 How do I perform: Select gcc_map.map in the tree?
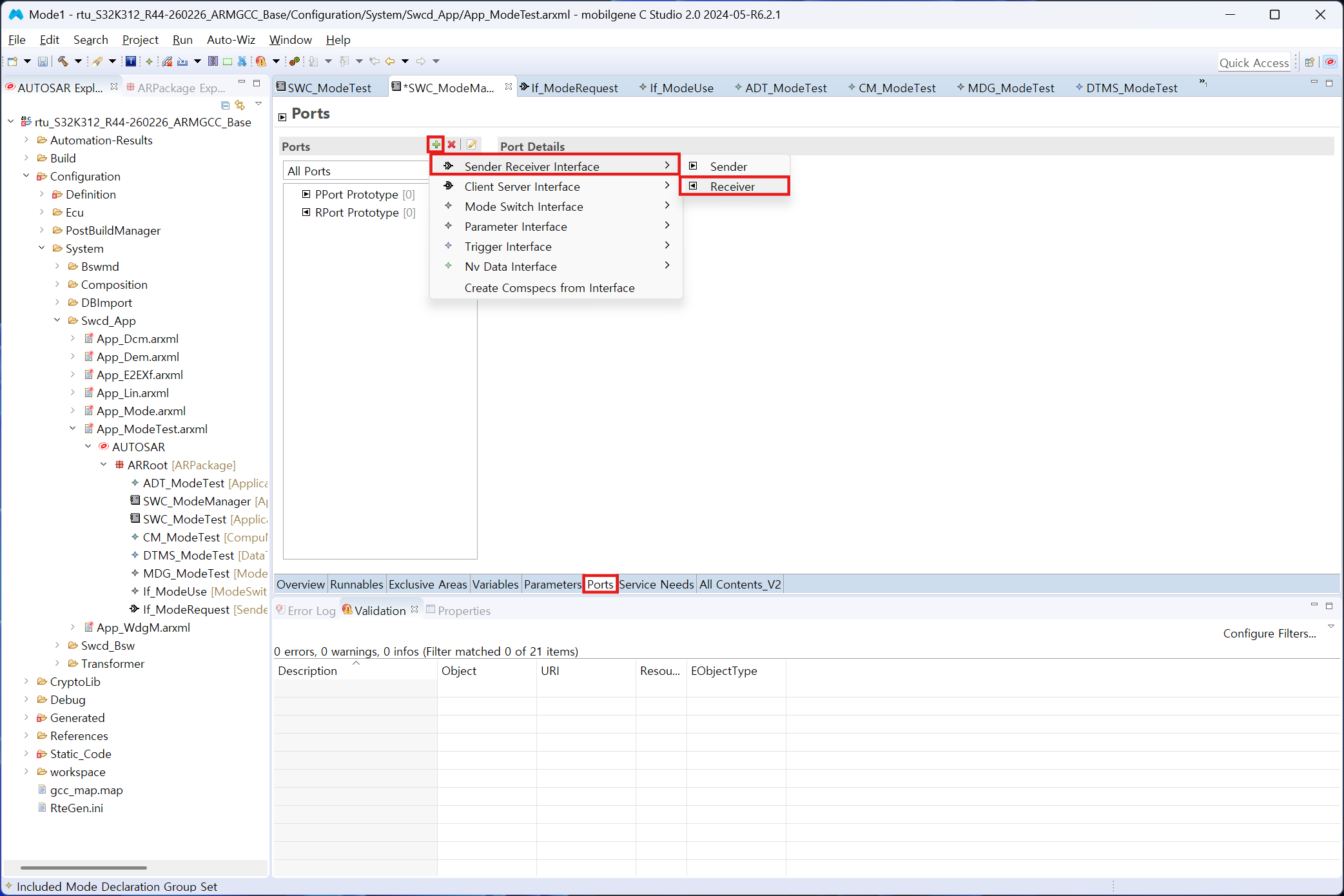(x=80, y=790)
